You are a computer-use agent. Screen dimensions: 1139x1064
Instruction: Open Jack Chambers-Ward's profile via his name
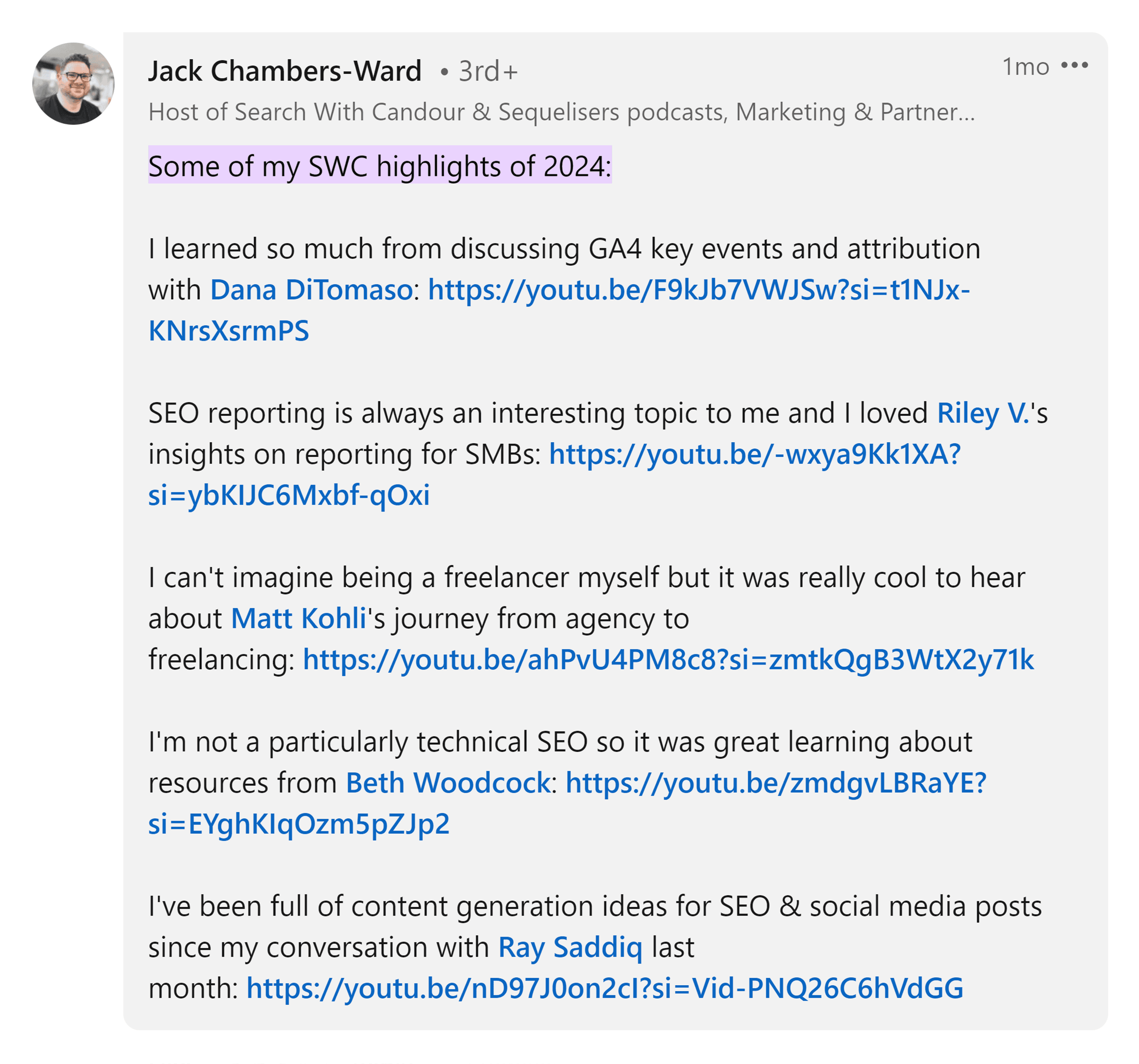pos(284,71)
